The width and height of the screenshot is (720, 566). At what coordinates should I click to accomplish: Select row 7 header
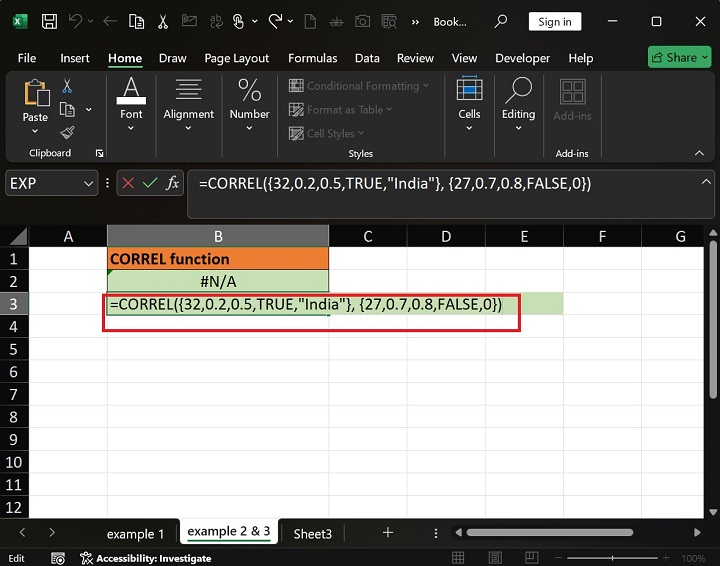14,394
